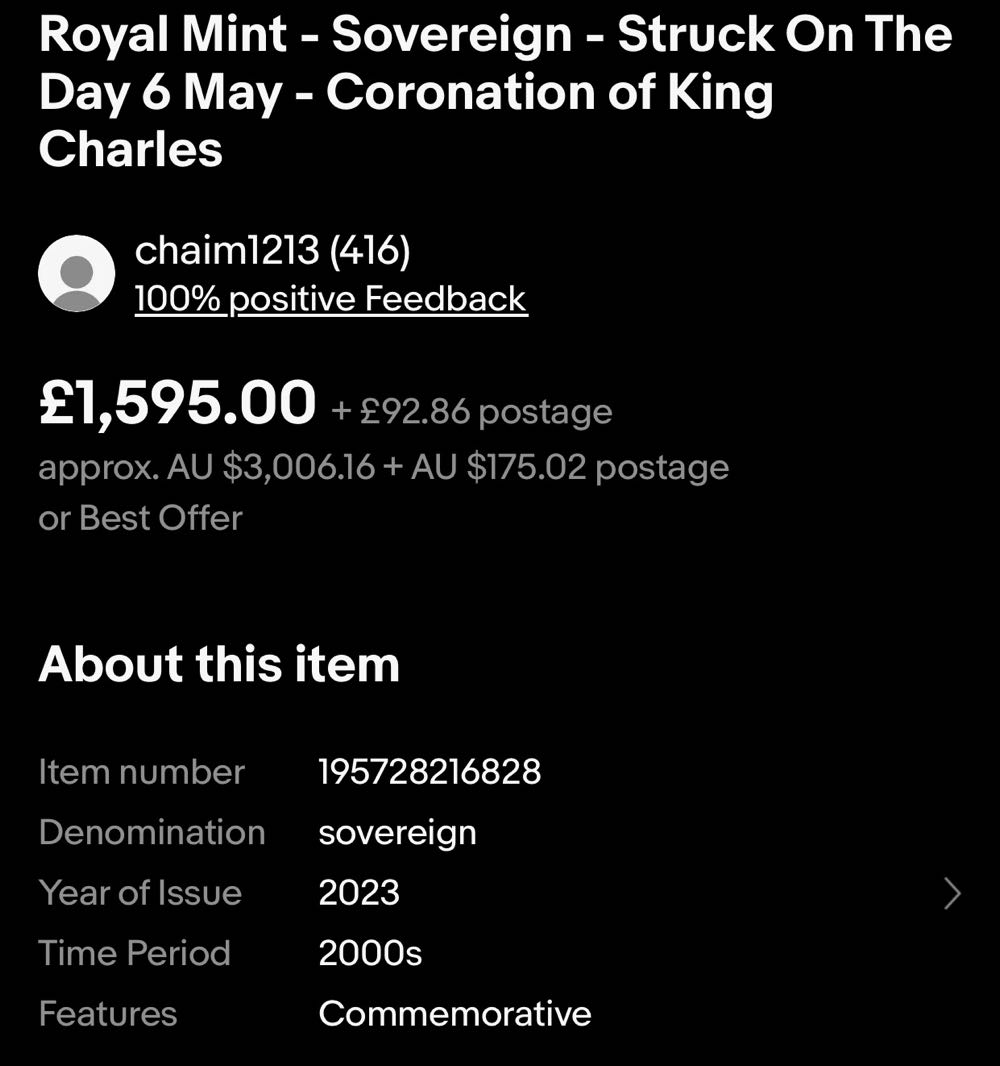Click the Commemorative feature value

[x=455, y=1014]
